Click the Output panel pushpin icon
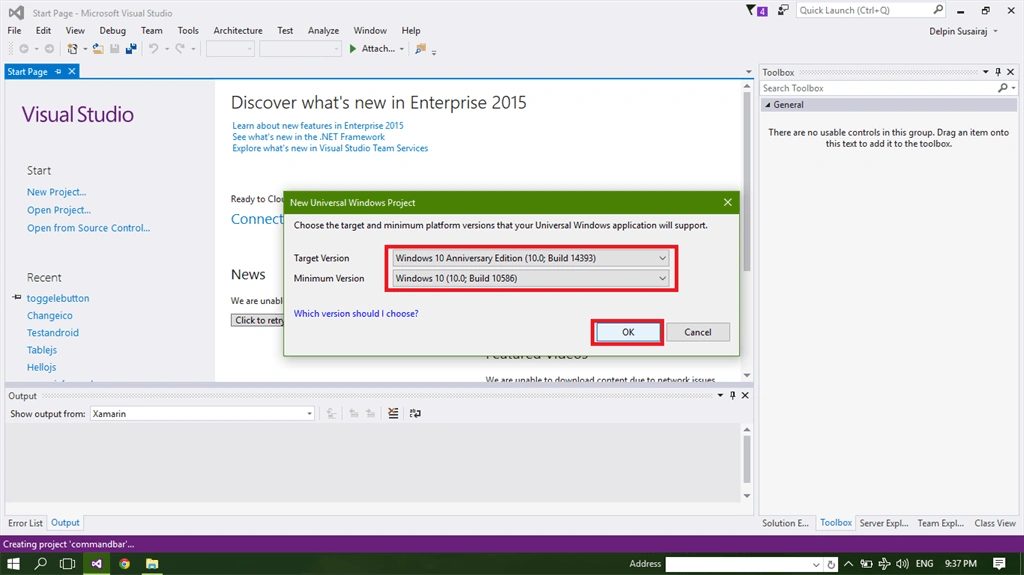 (x=733, y=395)
